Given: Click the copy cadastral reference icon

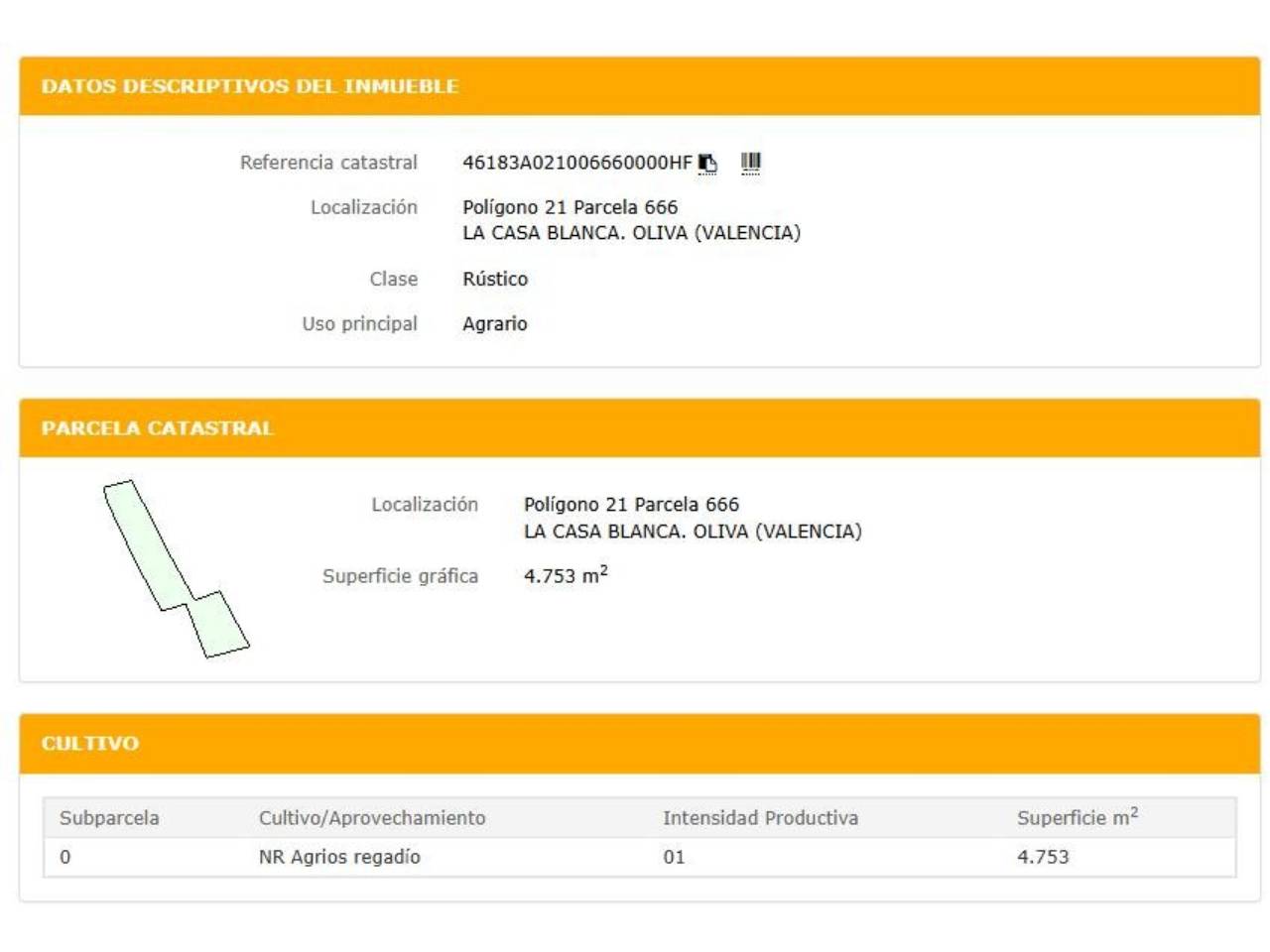Looking at the screenshot, I should click(x=707, y=163).
